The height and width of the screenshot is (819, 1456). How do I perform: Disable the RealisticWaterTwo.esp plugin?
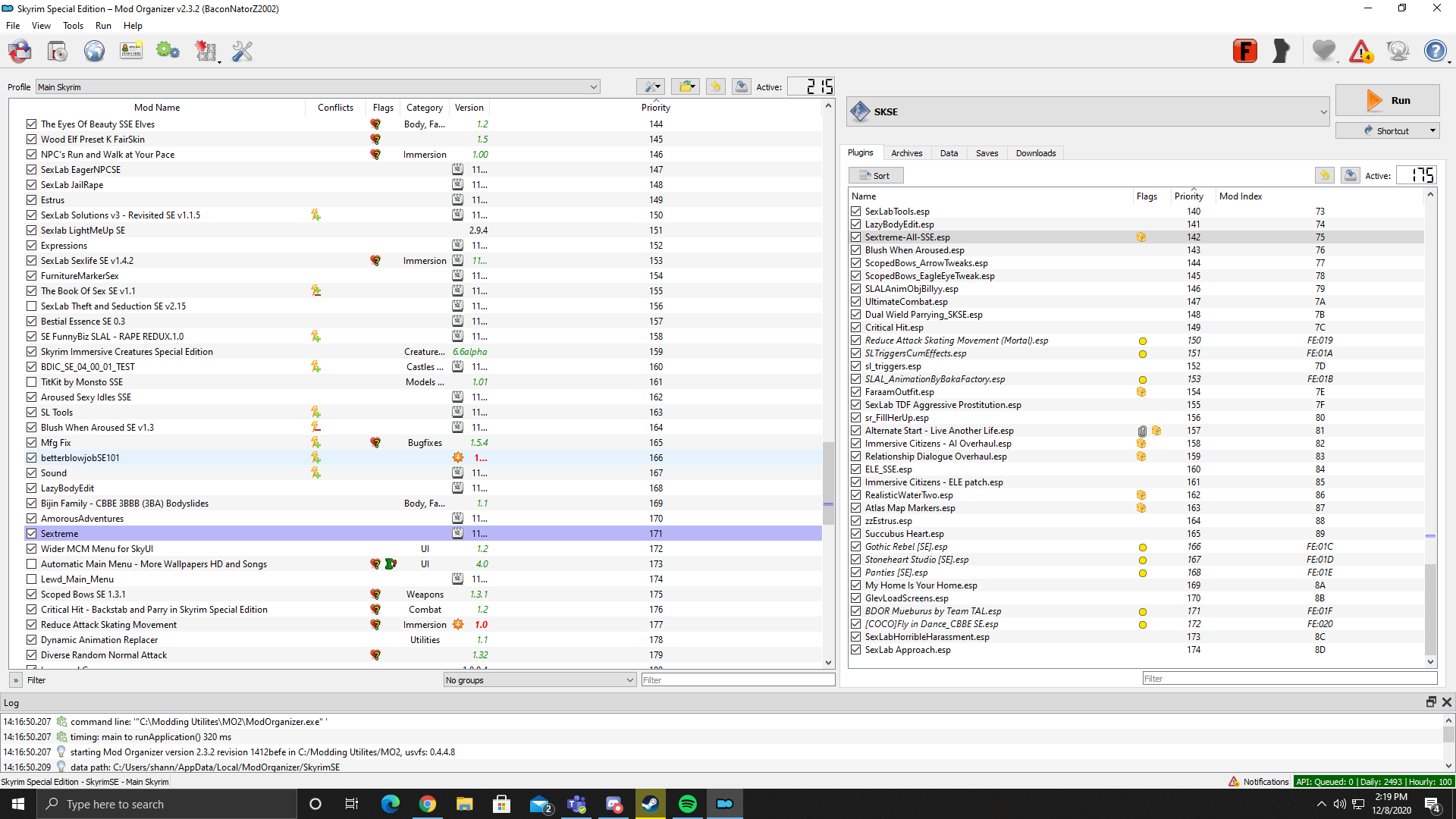coord(856,495)
